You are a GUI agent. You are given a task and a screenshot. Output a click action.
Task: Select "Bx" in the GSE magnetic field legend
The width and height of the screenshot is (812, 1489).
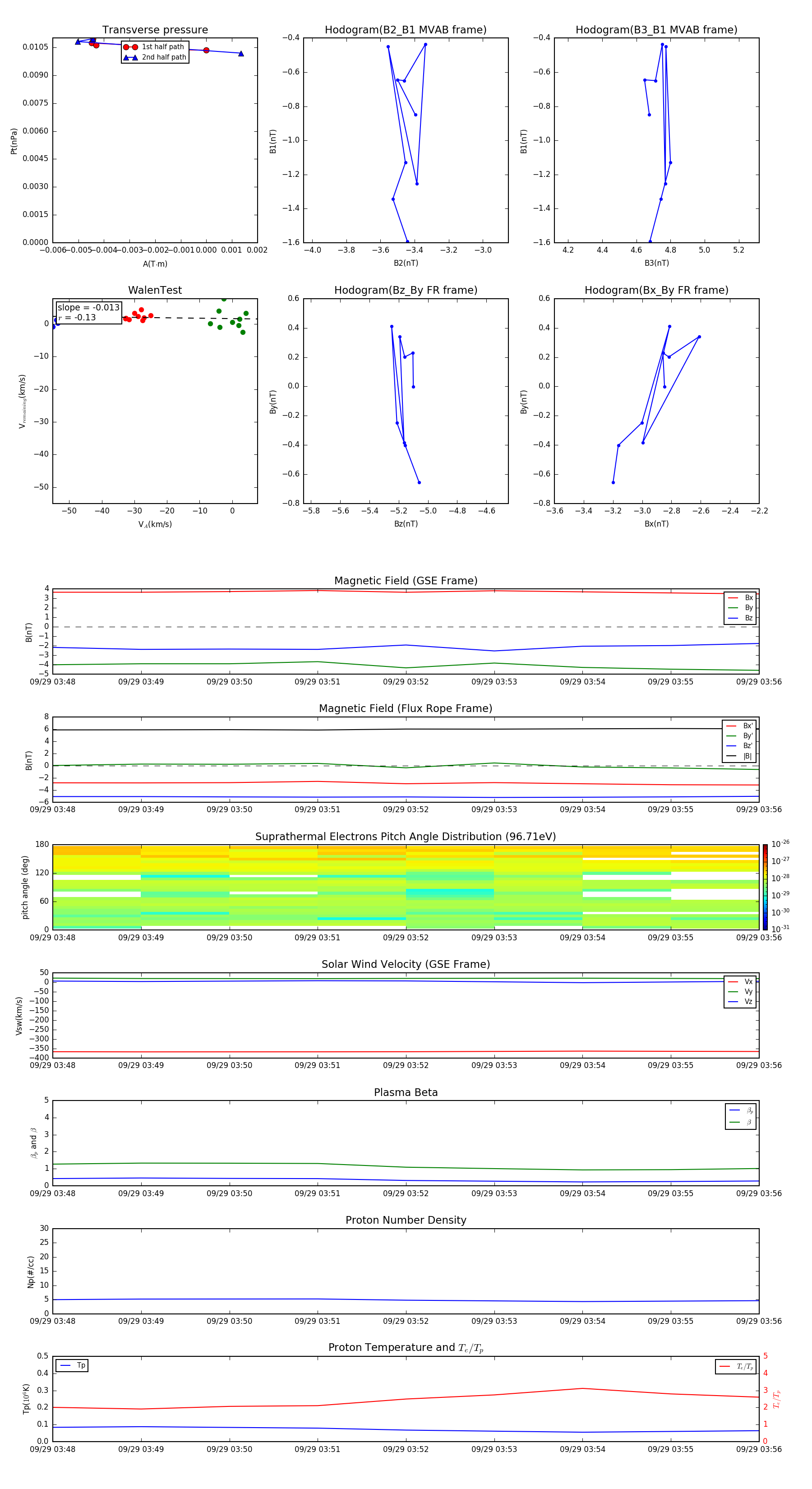(x=740, y=598)
